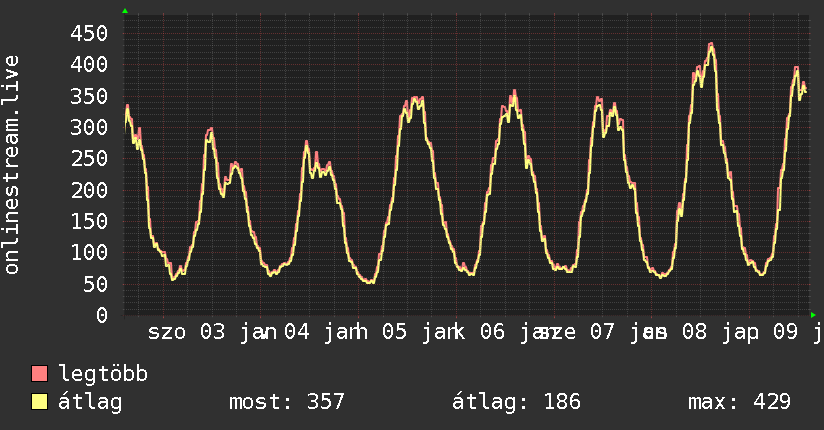
Task: Click the max: 429 statistic
Action: pyautogui.click(x=739, y=402)
